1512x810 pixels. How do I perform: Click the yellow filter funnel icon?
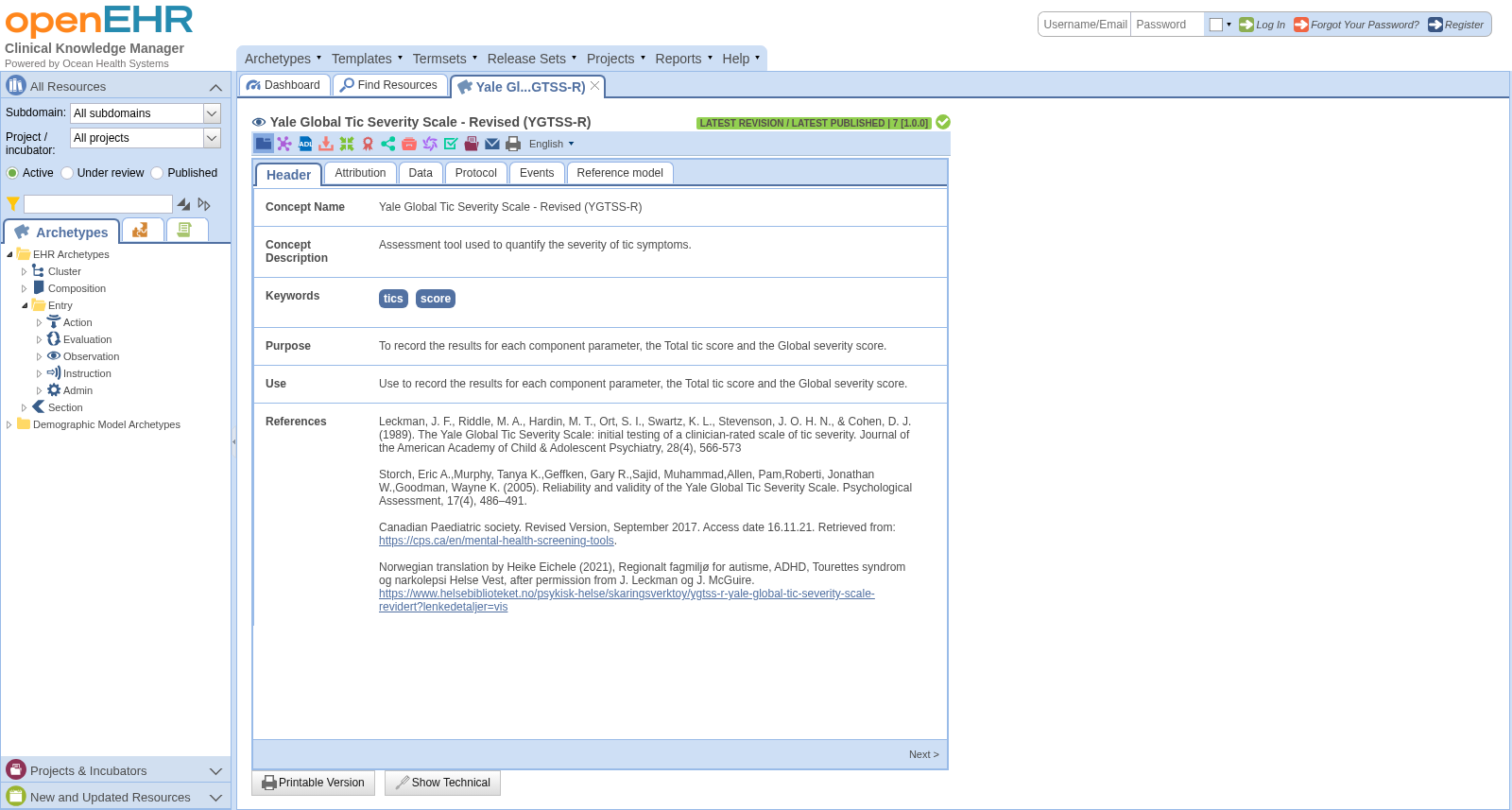(x=13, y=204)
